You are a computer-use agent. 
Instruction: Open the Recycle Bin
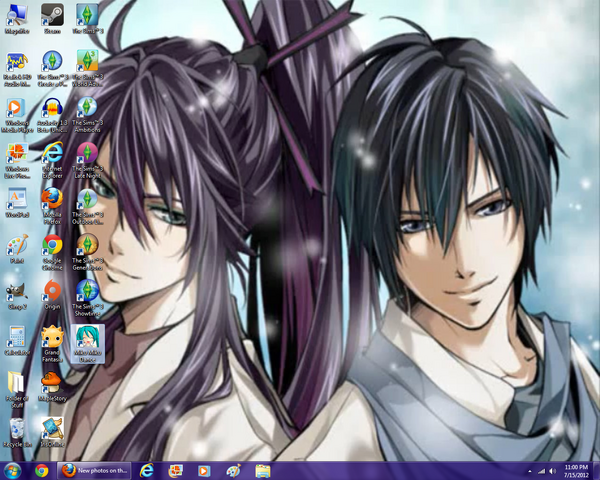(x=17, y=433)
